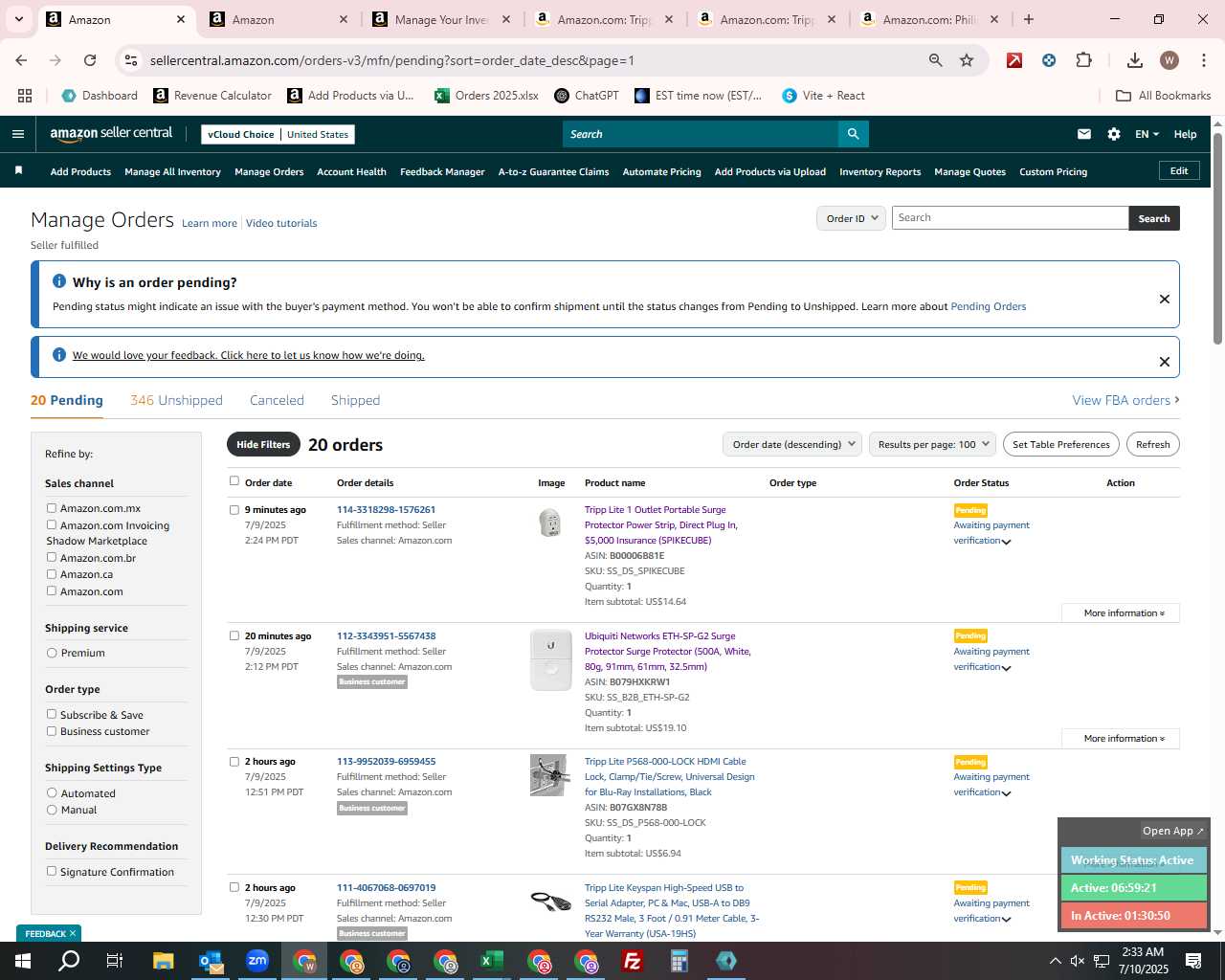Open Account Health in nav bar

[351, 172]
